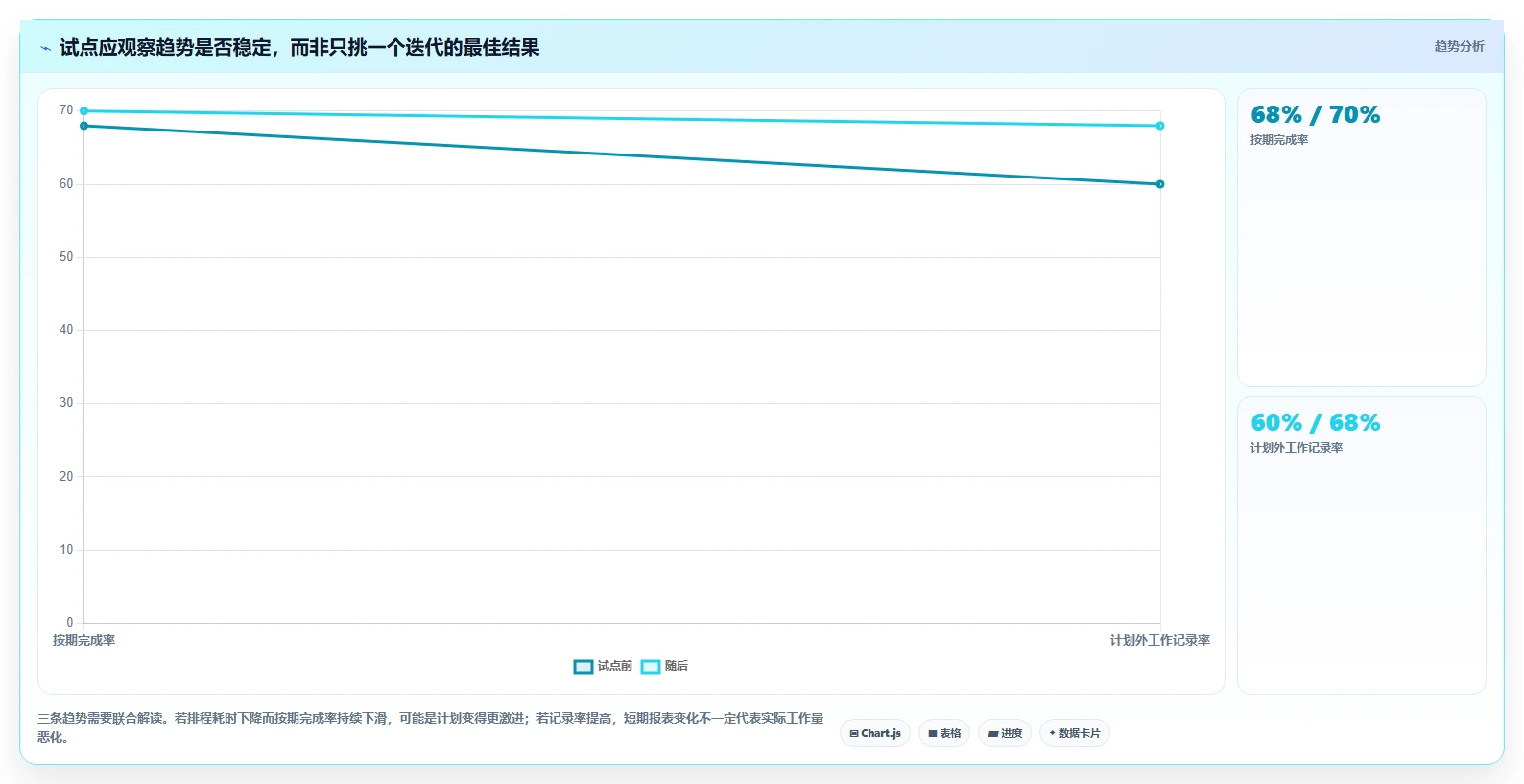Click the 计划外工作记录率 card caption
Image resolution: width=1524 pixels, height=784 pixels.
(x=1297, y=448)
